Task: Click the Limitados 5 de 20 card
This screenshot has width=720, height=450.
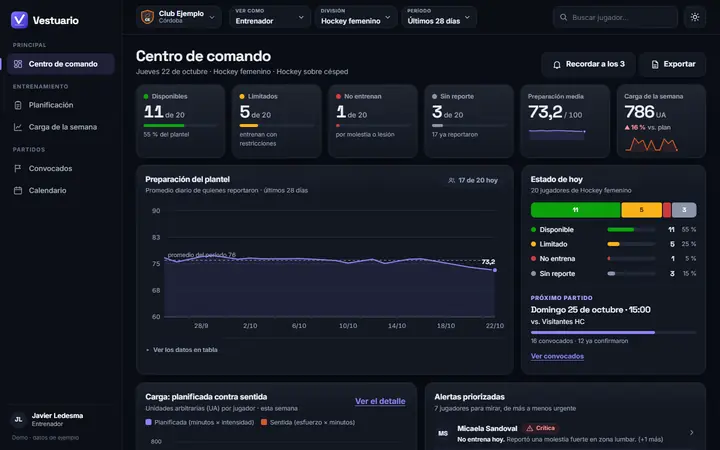Action: click(x=277, y=121)
